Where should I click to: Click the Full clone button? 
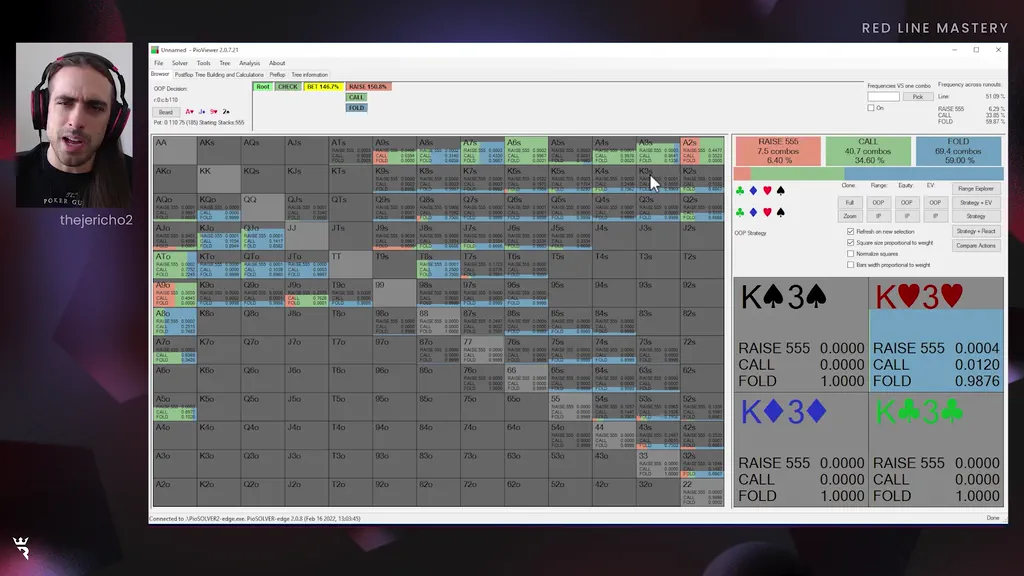850,202
